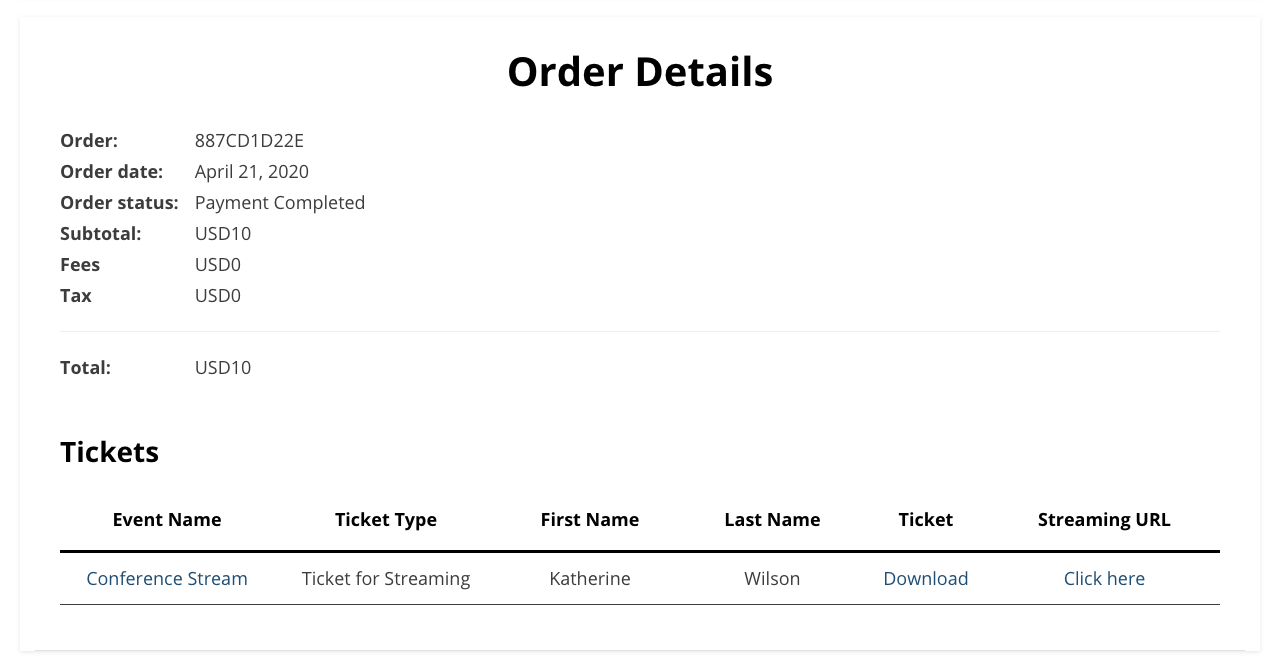The width and height of the screenshot is (1279, 666).
Task: Click the Order Details heading
Action: point(639,71)
